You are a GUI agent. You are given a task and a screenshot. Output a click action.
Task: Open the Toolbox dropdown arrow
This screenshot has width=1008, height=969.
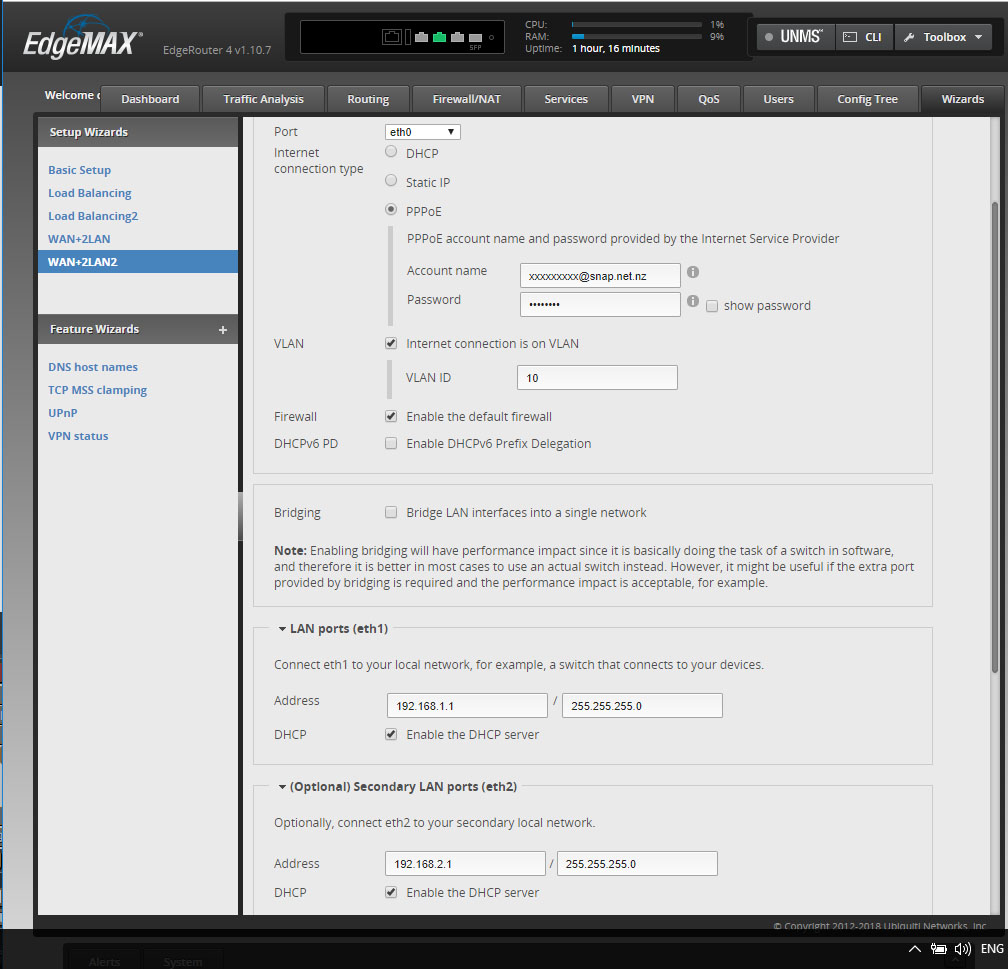(x=978, y=37)
